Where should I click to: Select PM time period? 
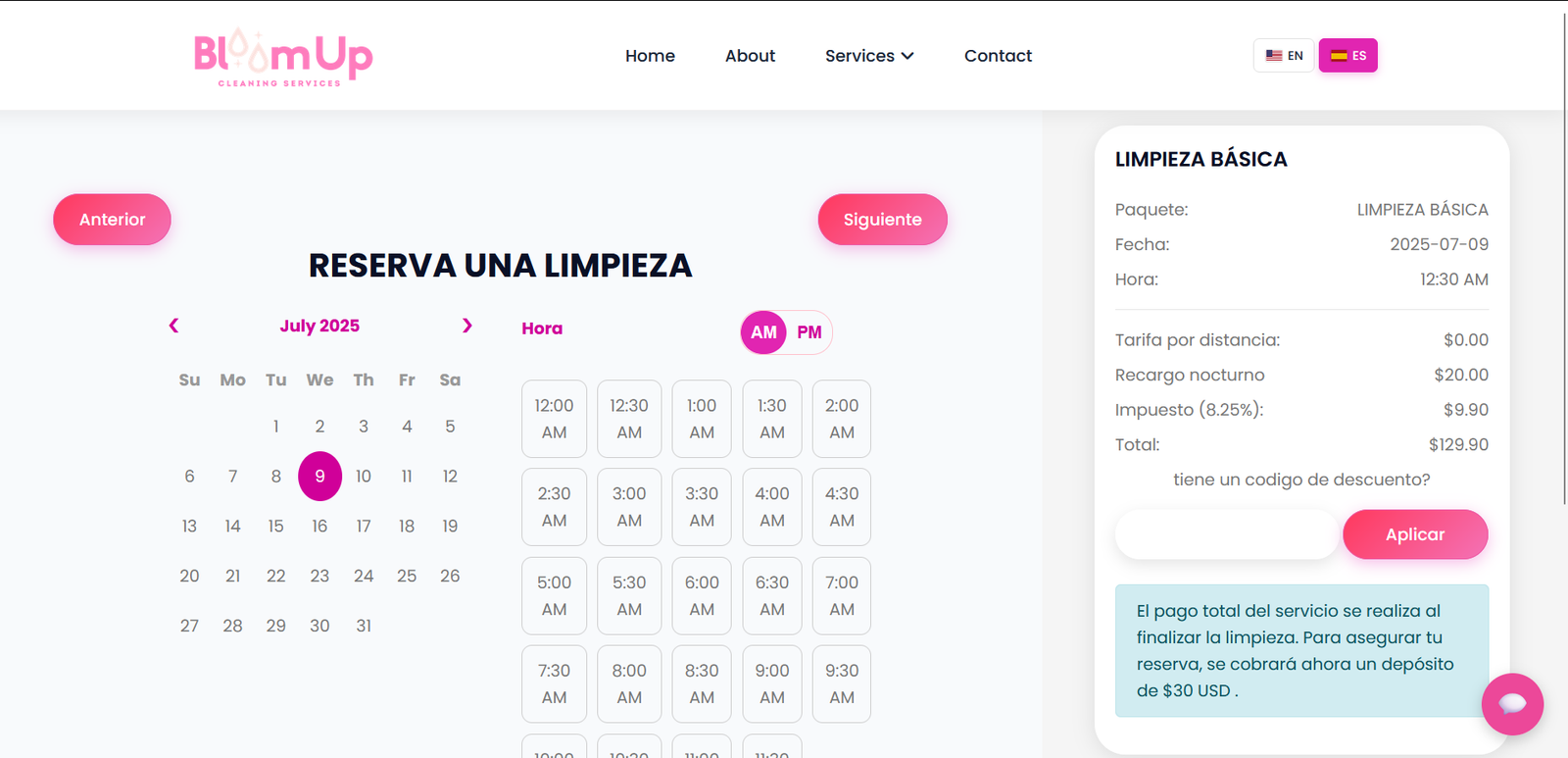[x=809, y=332]
